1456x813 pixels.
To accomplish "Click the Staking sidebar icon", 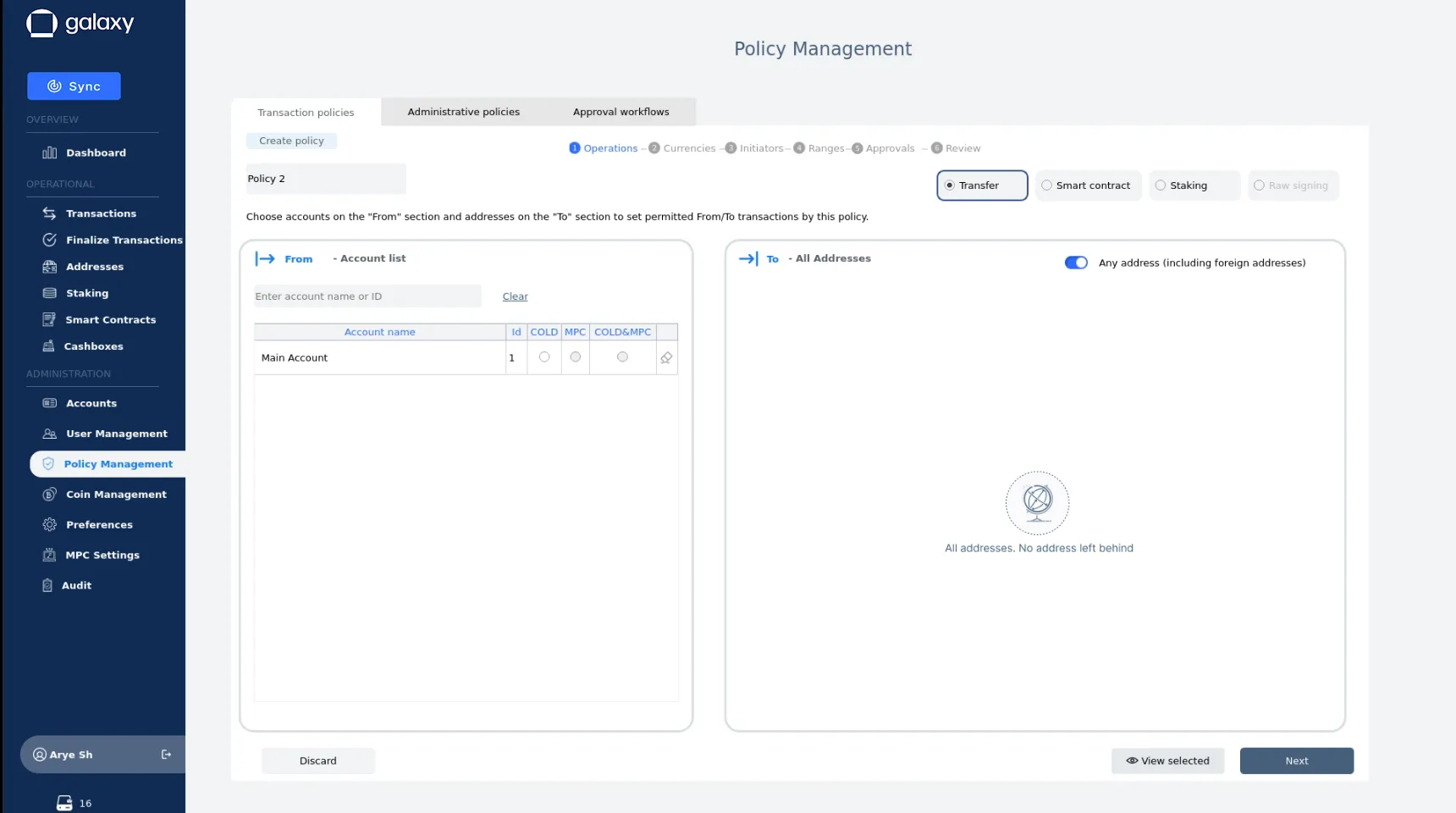I will coord(50,293).
